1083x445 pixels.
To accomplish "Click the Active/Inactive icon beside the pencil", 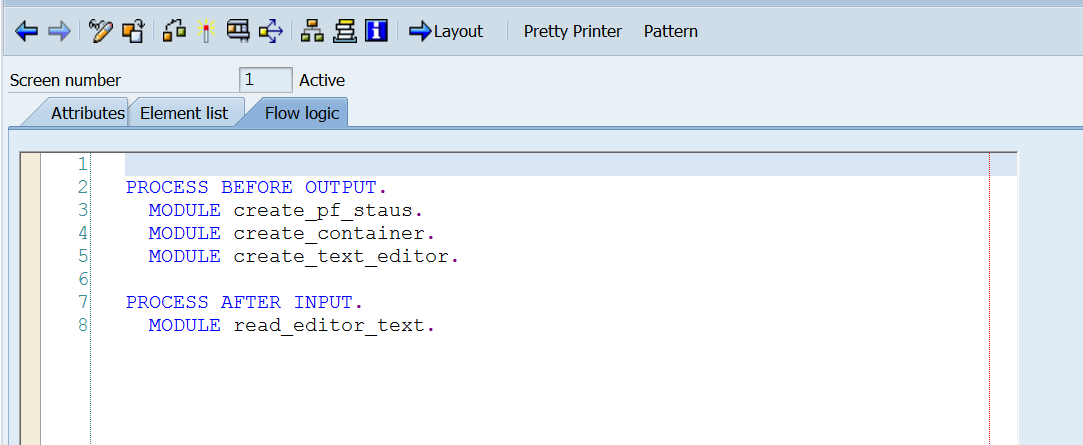I will point(132,32).
